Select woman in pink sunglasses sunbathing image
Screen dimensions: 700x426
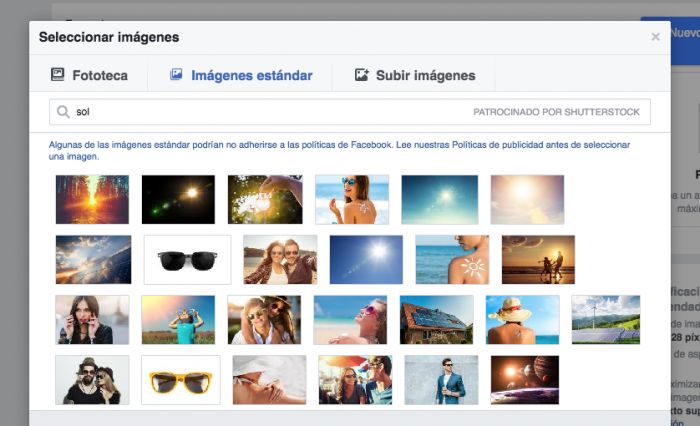point(350,320)
